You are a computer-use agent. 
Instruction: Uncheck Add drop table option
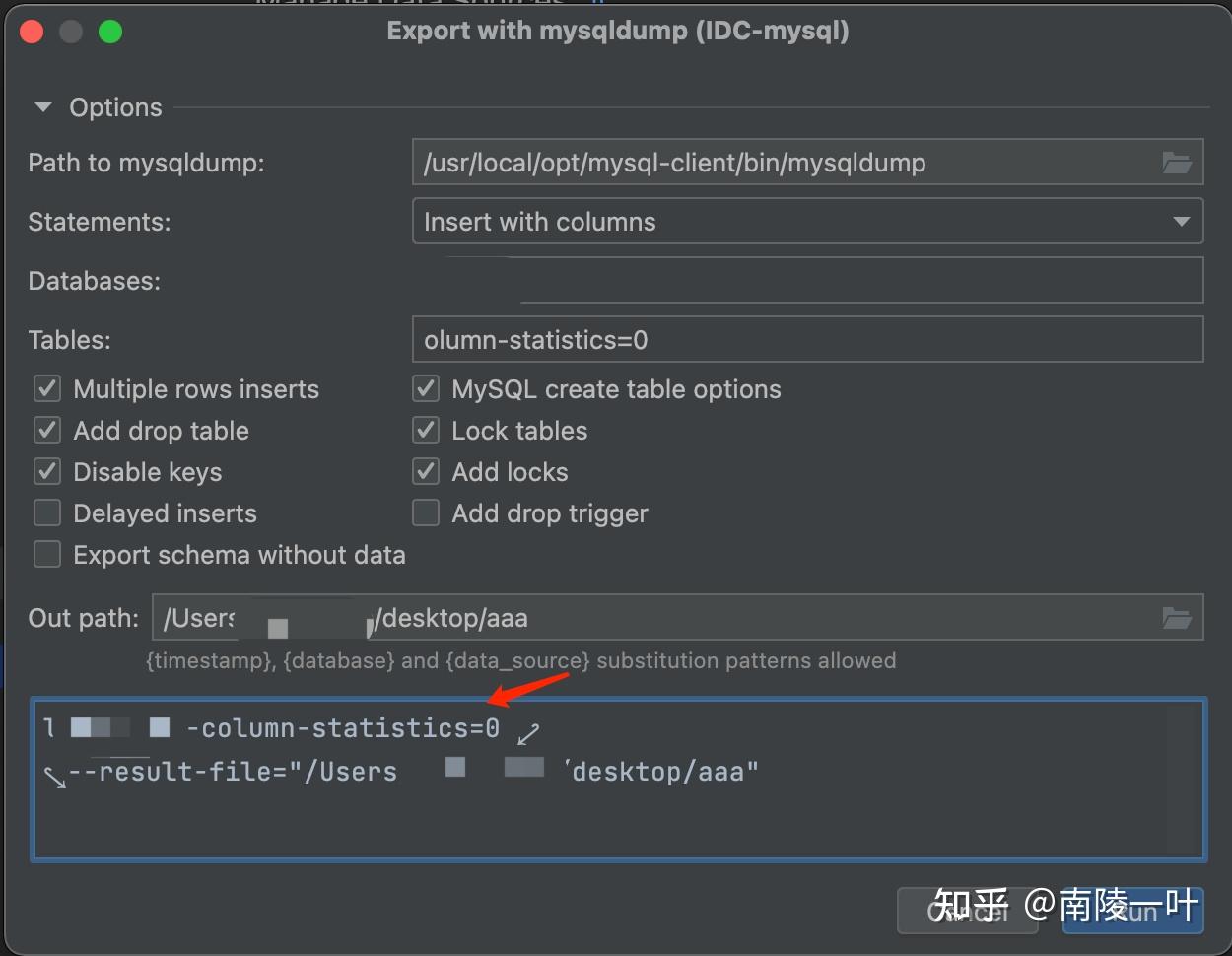[46, 430]
